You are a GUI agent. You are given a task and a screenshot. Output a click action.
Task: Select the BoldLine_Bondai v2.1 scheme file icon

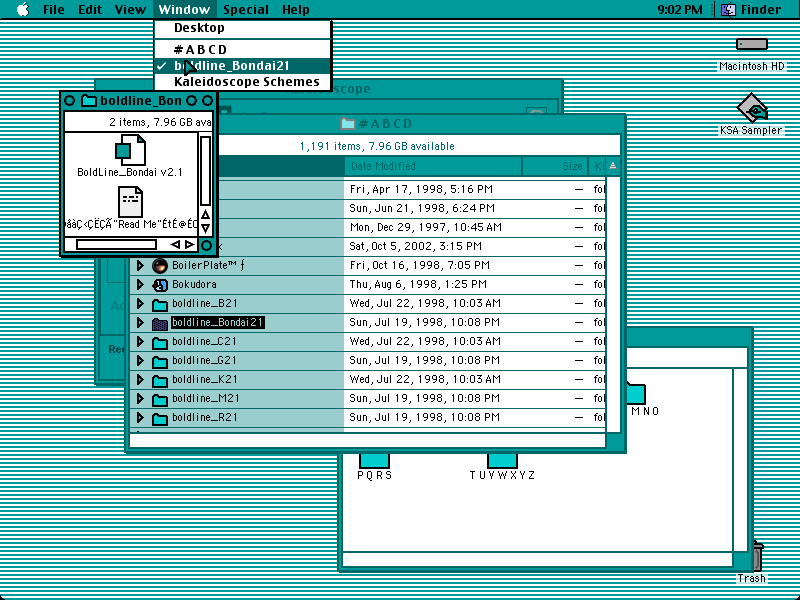click(130, 150)
